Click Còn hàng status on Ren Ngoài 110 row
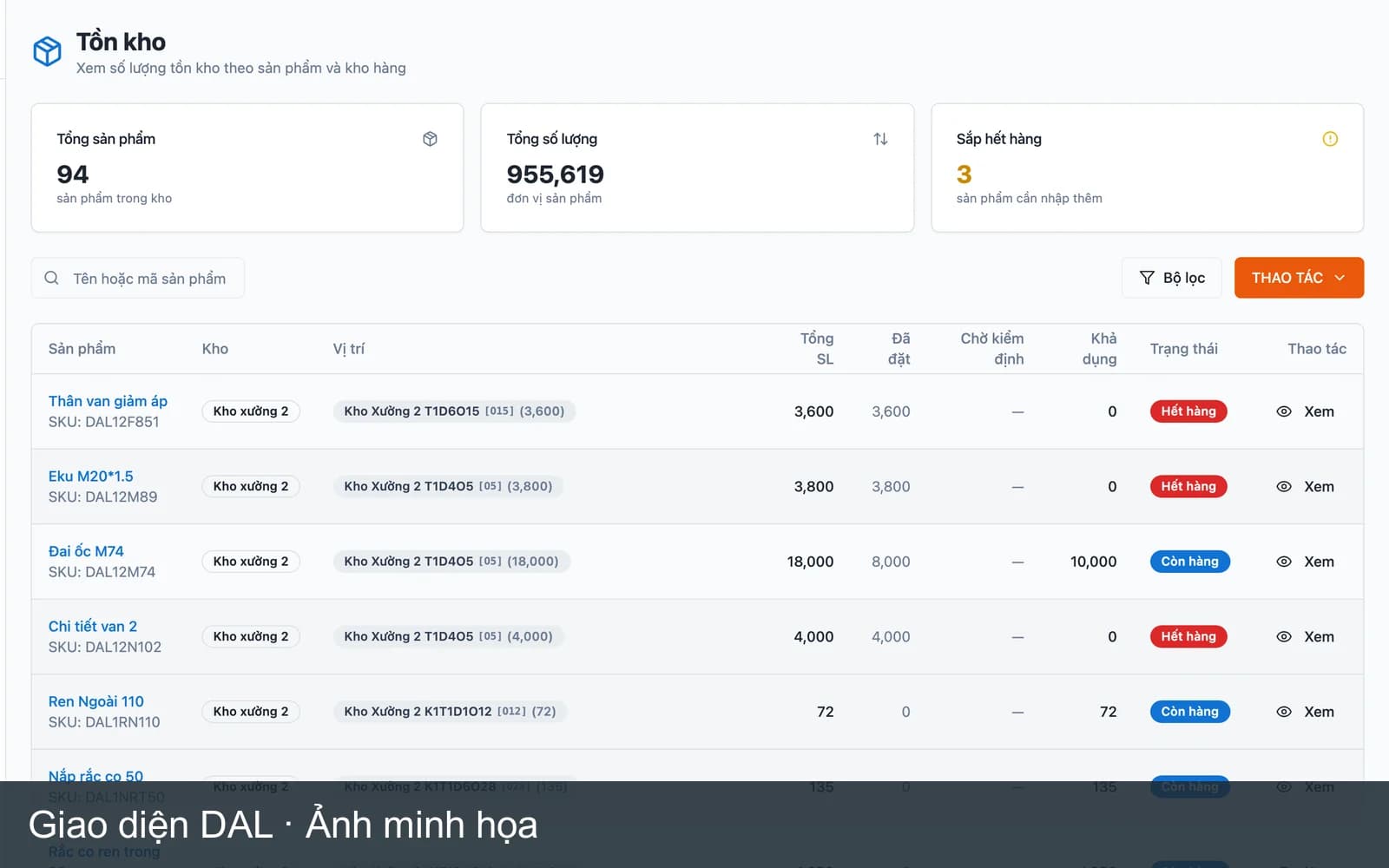 1190,712
